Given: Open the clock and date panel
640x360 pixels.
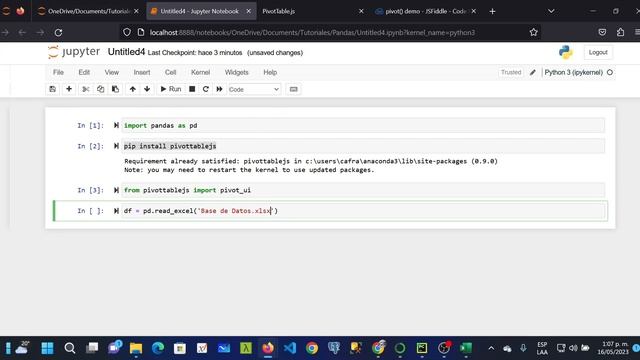Looking at the screenshot, I should (x=613, y=348).
